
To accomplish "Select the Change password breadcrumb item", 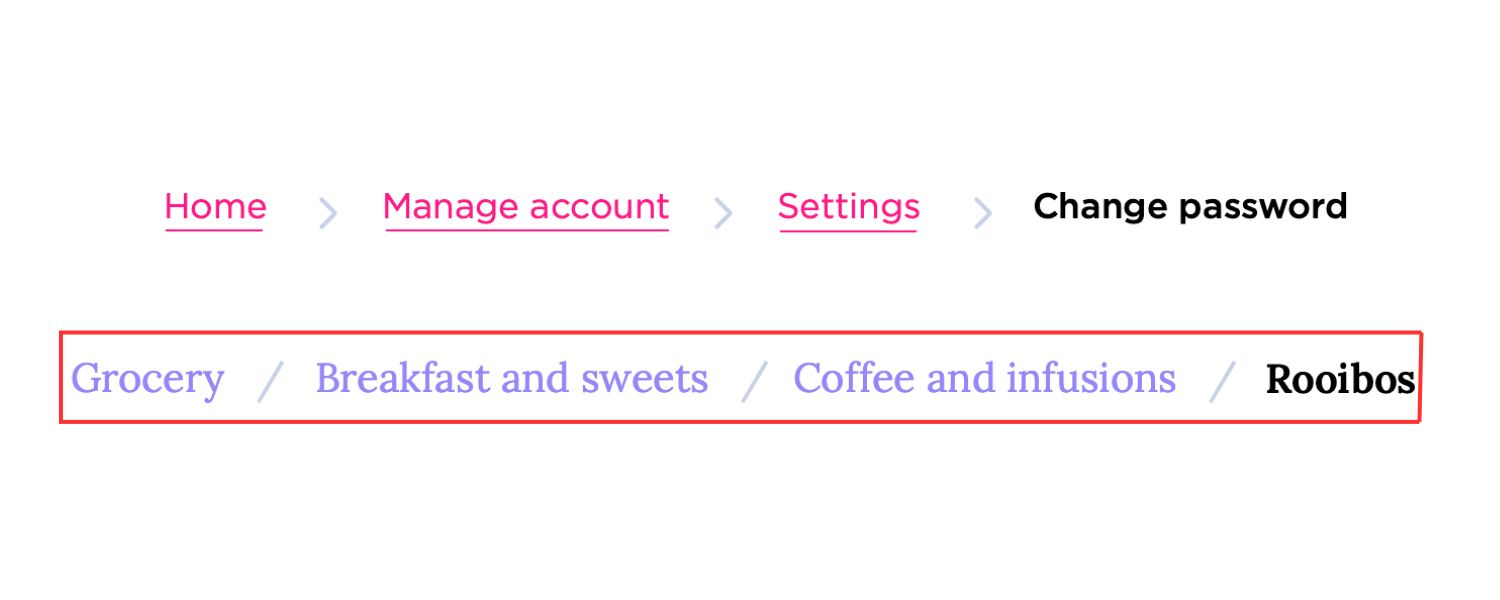I will click(x=1191, y=207).
